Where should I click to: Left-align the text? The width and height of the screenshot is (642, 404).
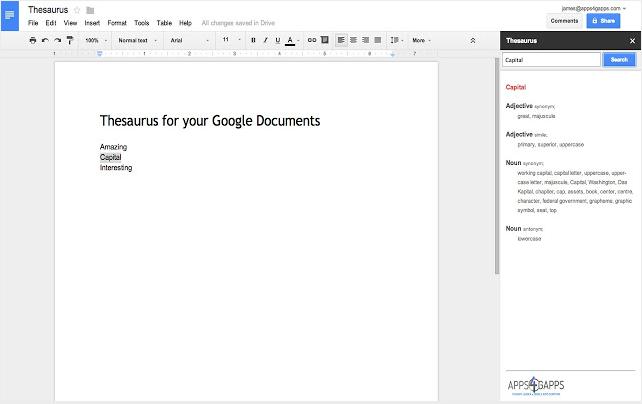341,40
